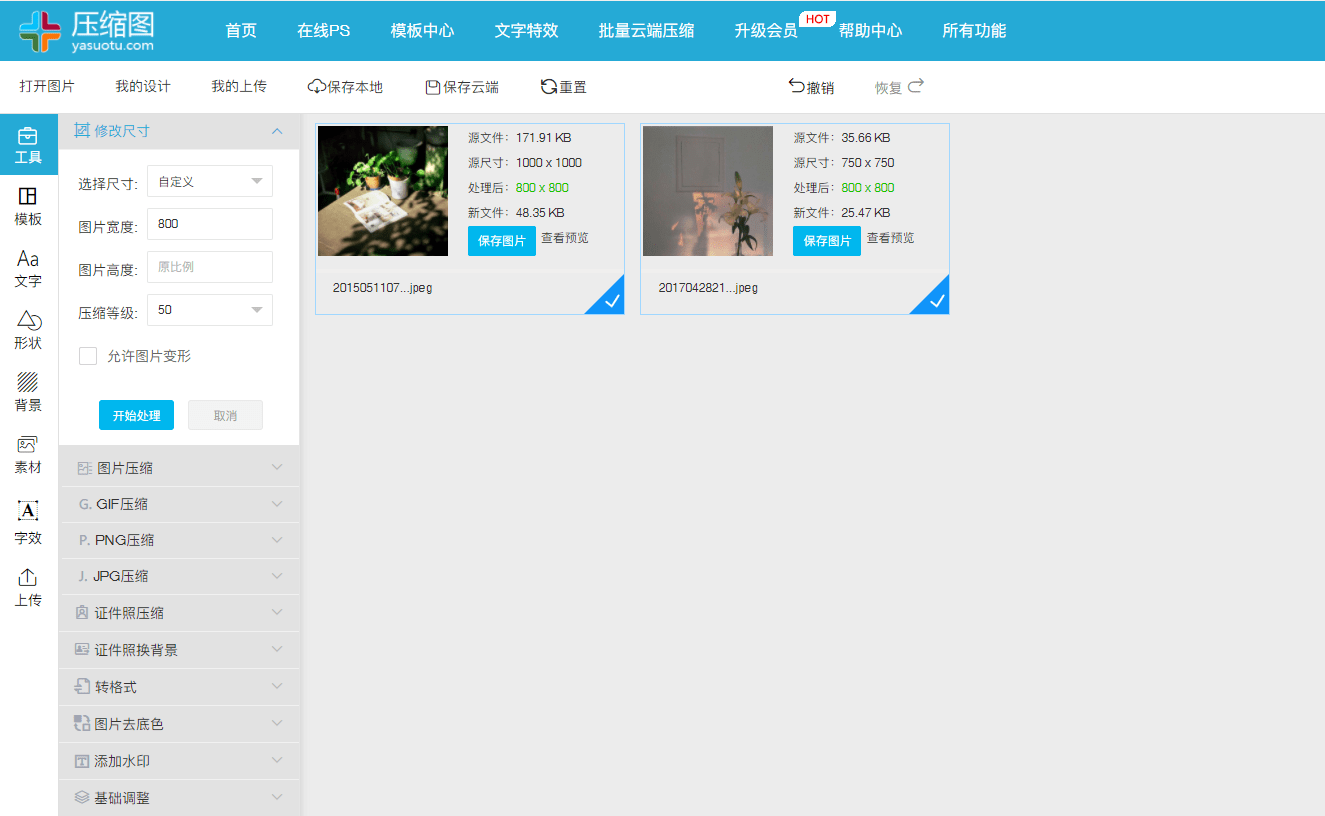Enable the 允许图片变形 checkbox
1325x816 pixels.
[x=88, y=355]
